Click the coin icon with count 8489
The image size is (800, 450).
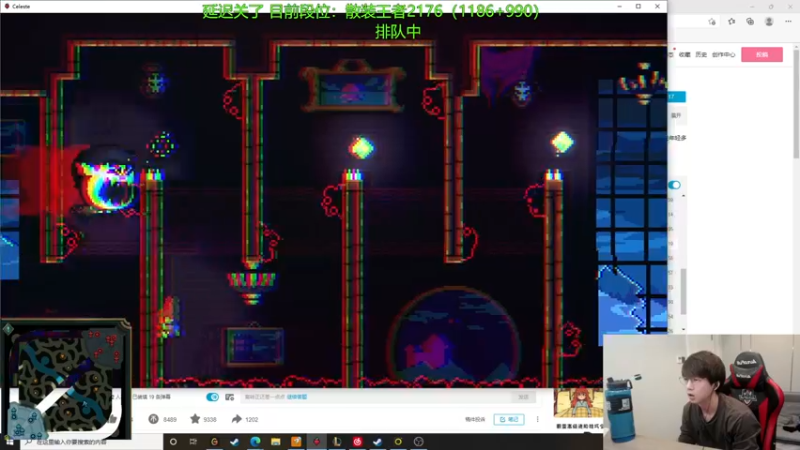(154, 419)
